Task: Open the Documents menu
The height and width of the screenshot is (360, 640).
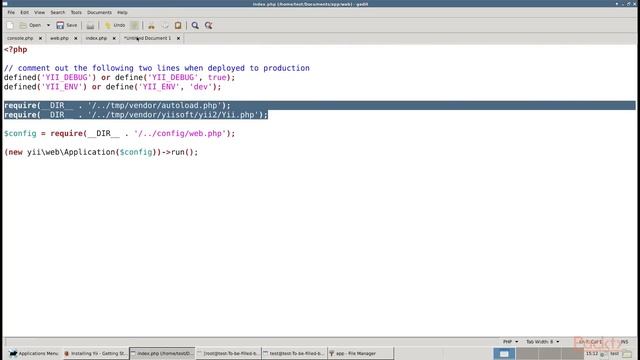Action: point(99,12)
